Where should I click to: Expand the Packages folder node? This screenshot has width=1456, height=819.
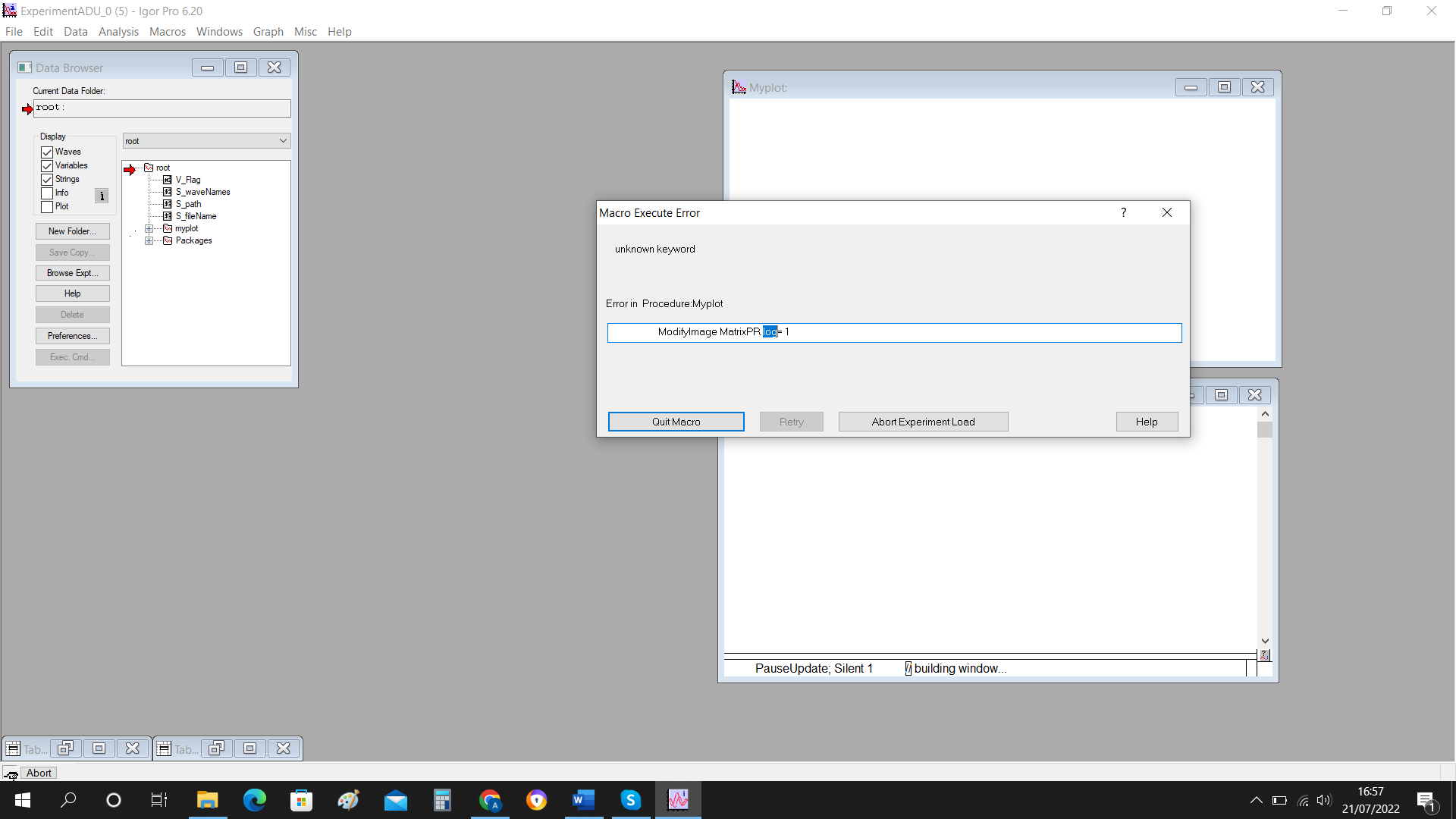(x=149, y=240)
